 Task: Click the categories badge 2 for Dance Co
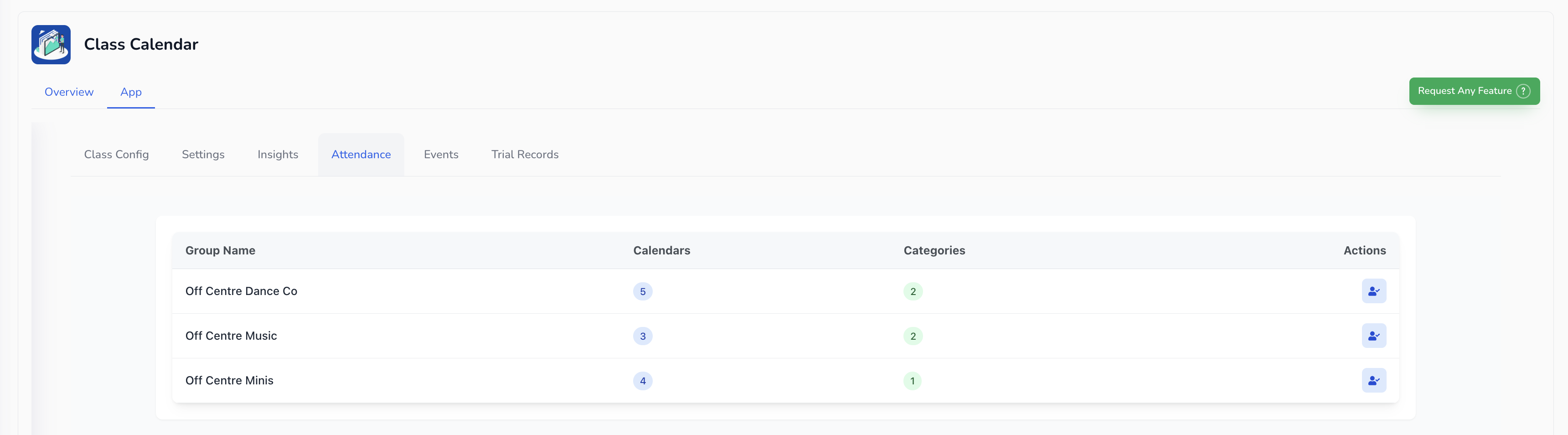tap(913, 291)
